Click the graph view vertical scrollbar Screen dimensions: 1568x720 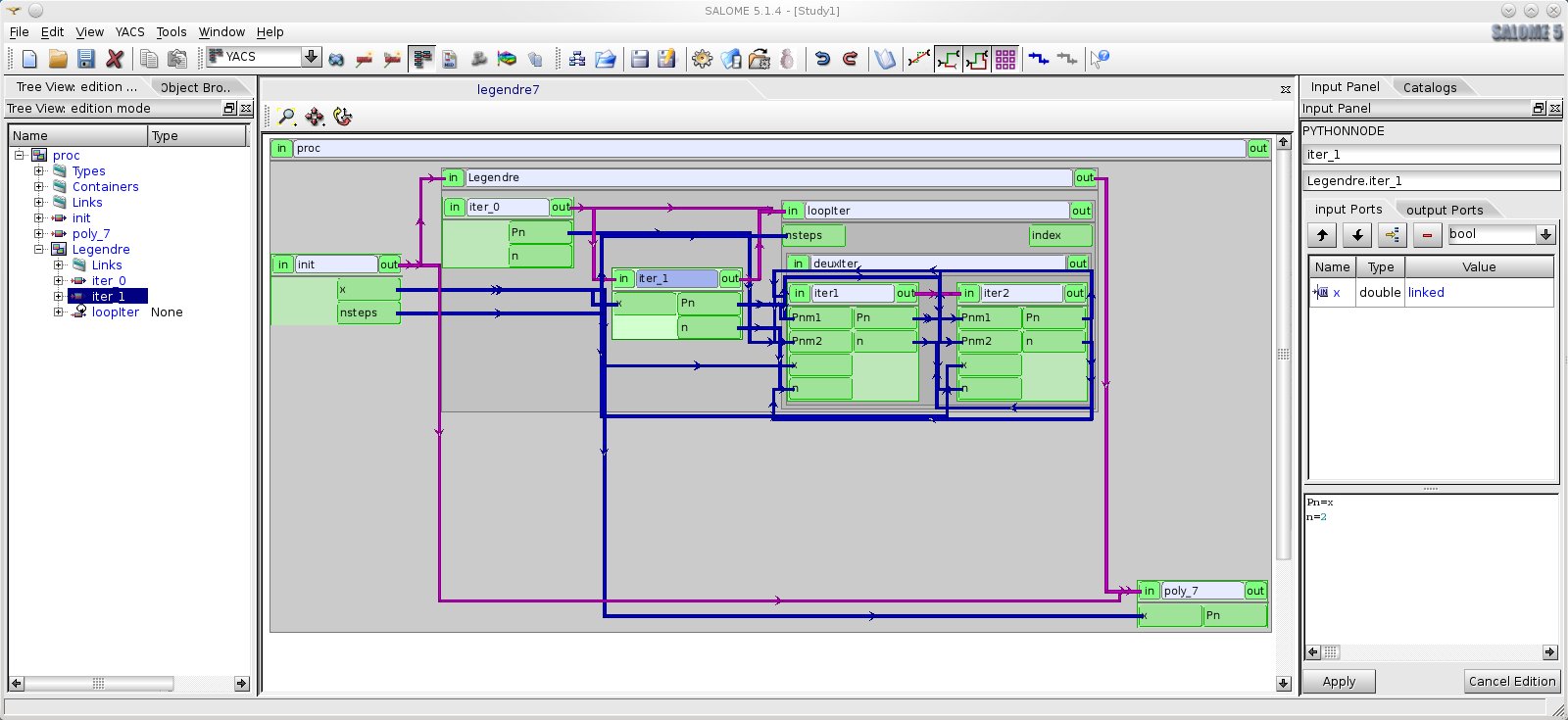pyautogui.click(x=1283, y=355)
